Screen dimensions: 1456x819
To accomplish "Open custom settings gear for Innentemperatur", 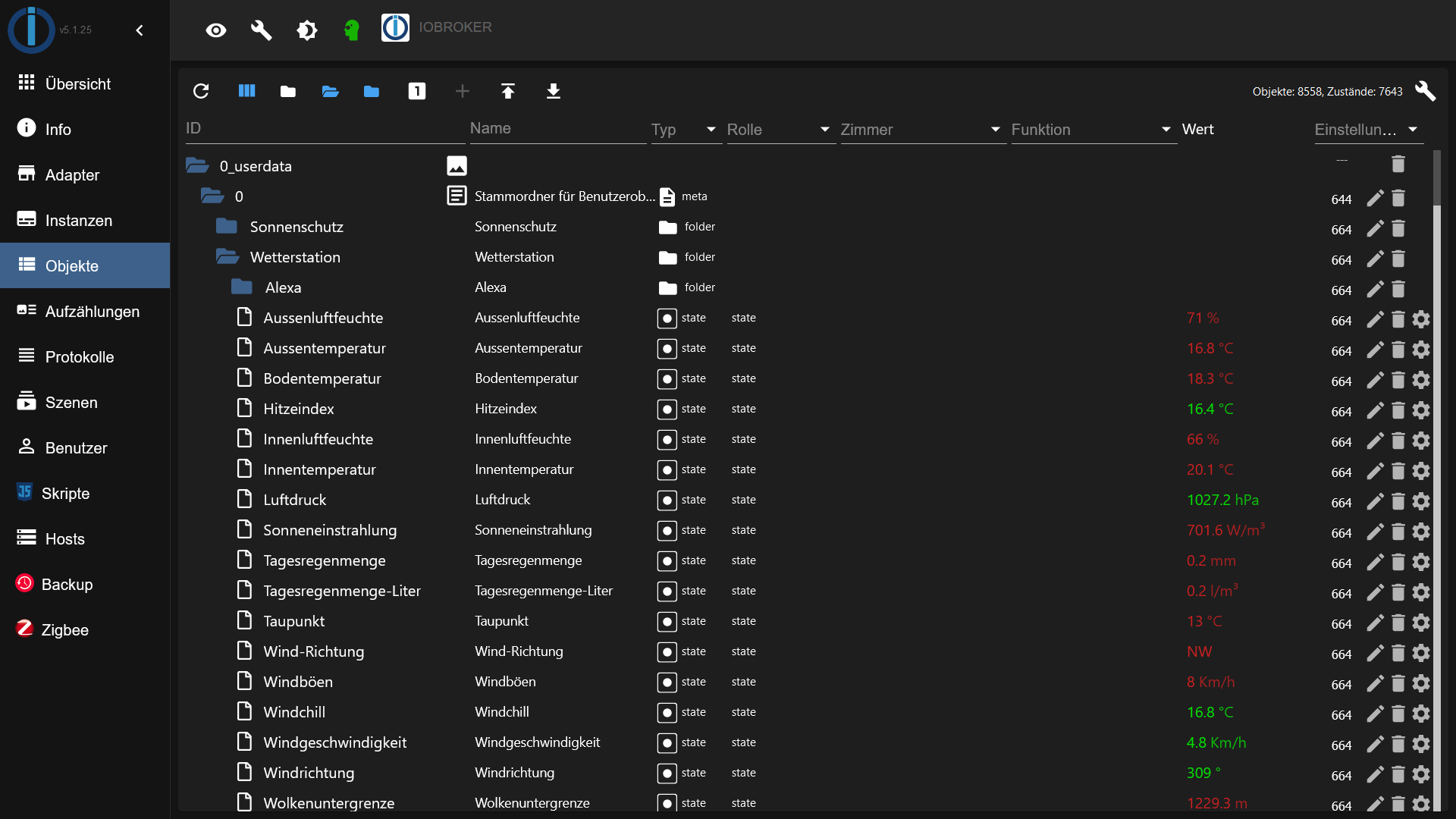I will coord(1421,471).
